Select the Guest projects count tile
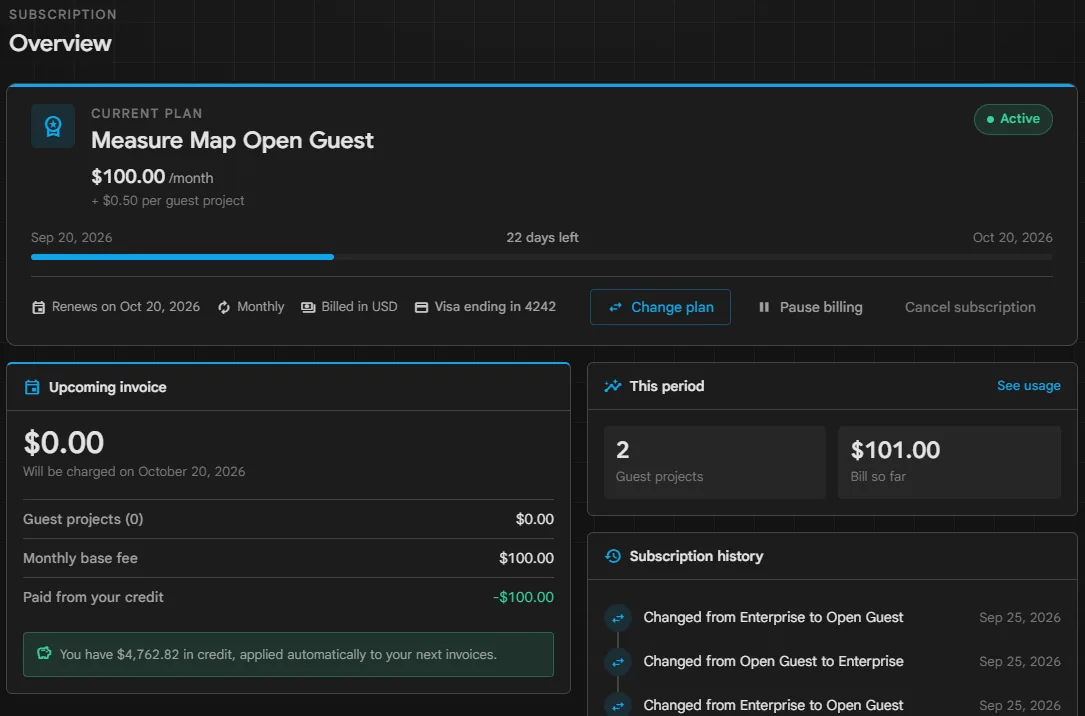This screenshot has height=716, width=1085. tap(715, 462)
